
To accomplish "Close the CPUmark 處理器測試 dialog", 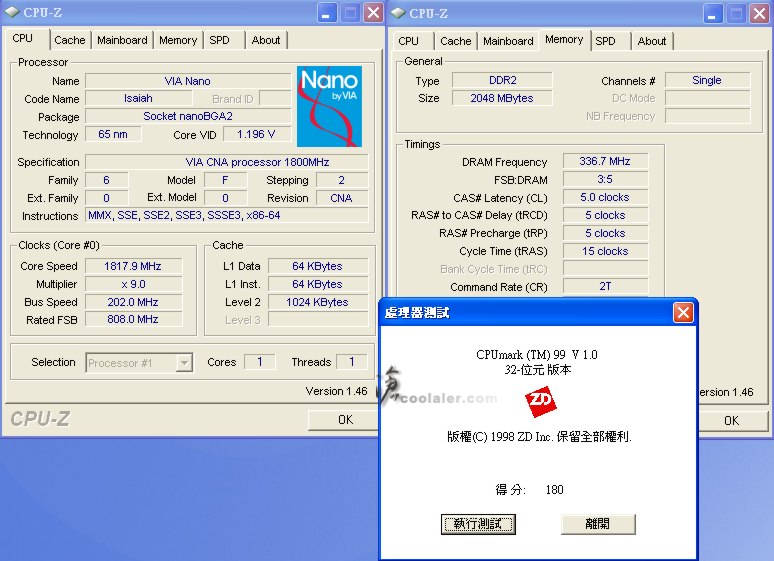I will (x=683, y=313).
